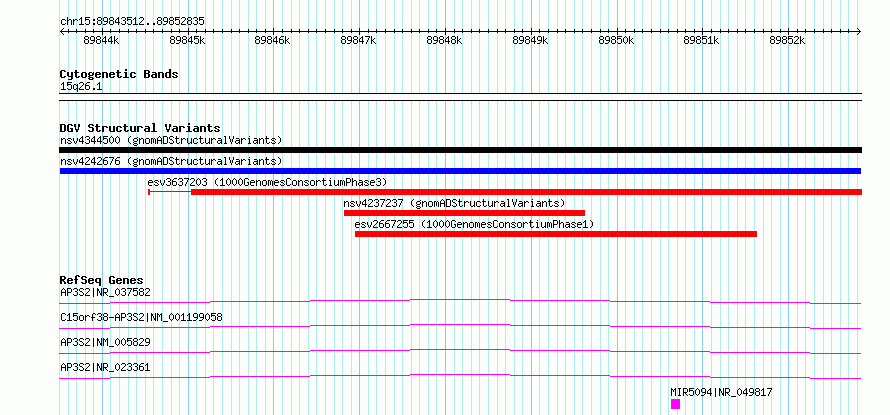Select the 15q26.1 band label

(x=81, y=87)
